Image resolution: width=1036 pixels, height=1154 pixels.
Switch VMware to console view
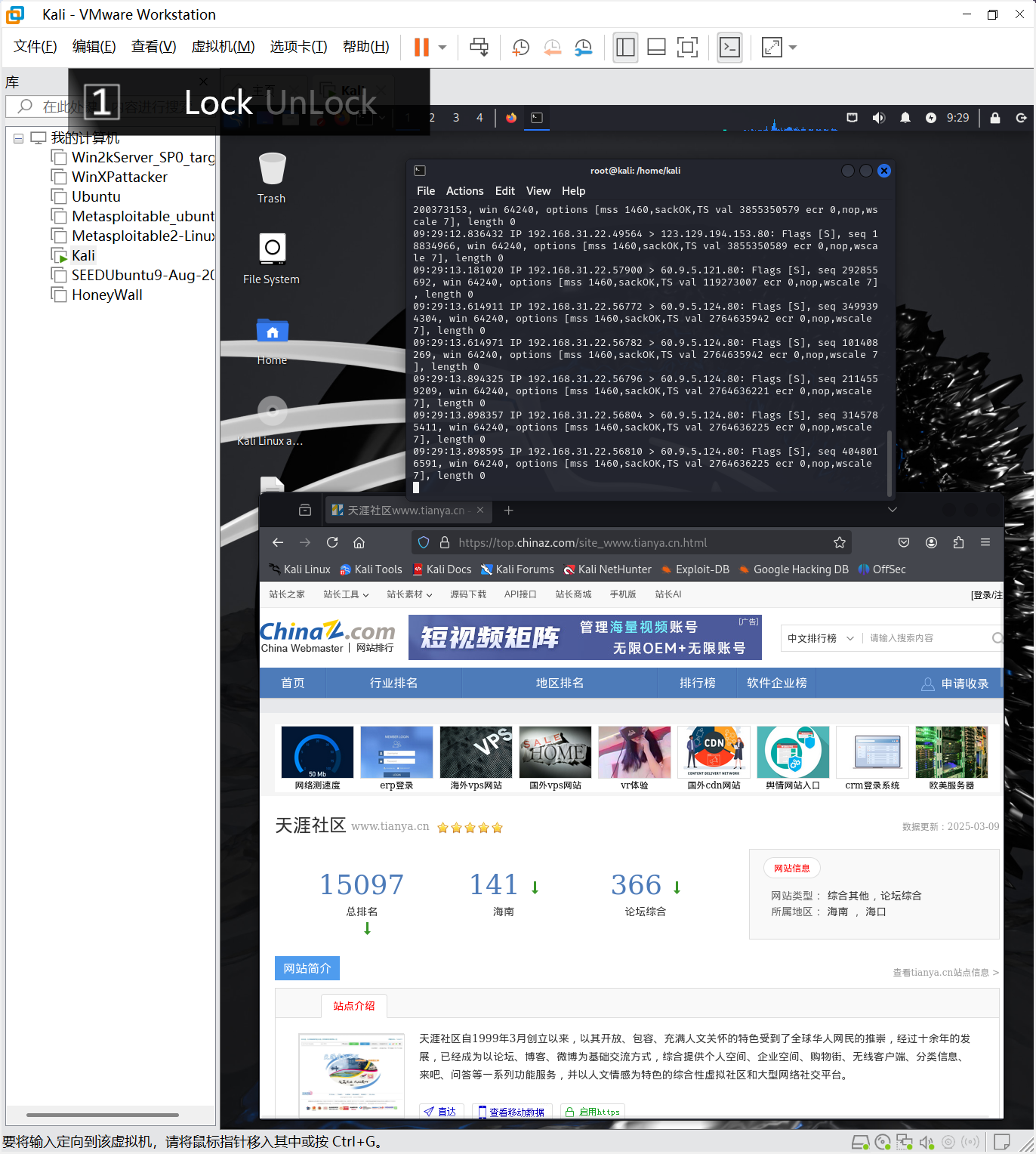coord(729,48)
